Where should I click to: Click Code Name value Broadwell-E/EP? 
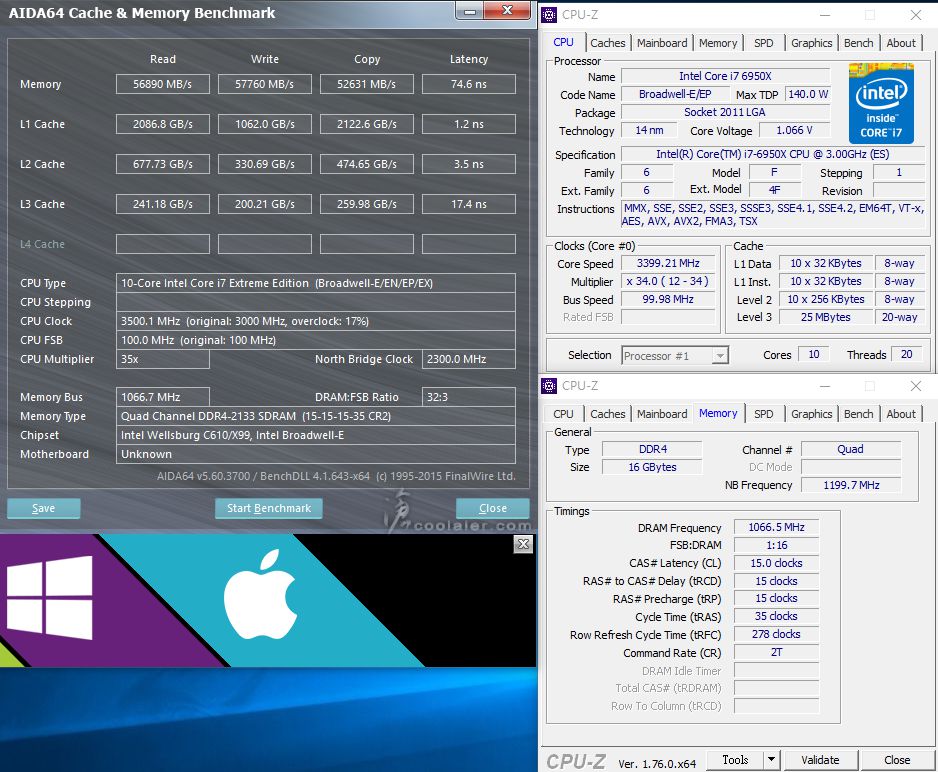point(675,94)
